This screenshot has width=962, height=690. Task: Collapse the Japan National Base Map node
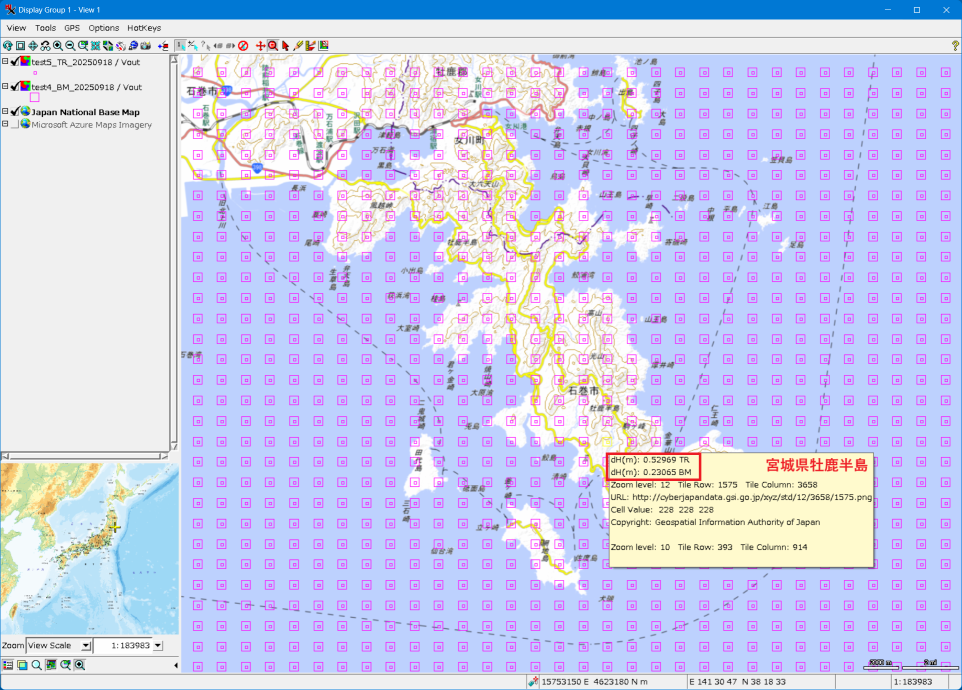[5, 112]
